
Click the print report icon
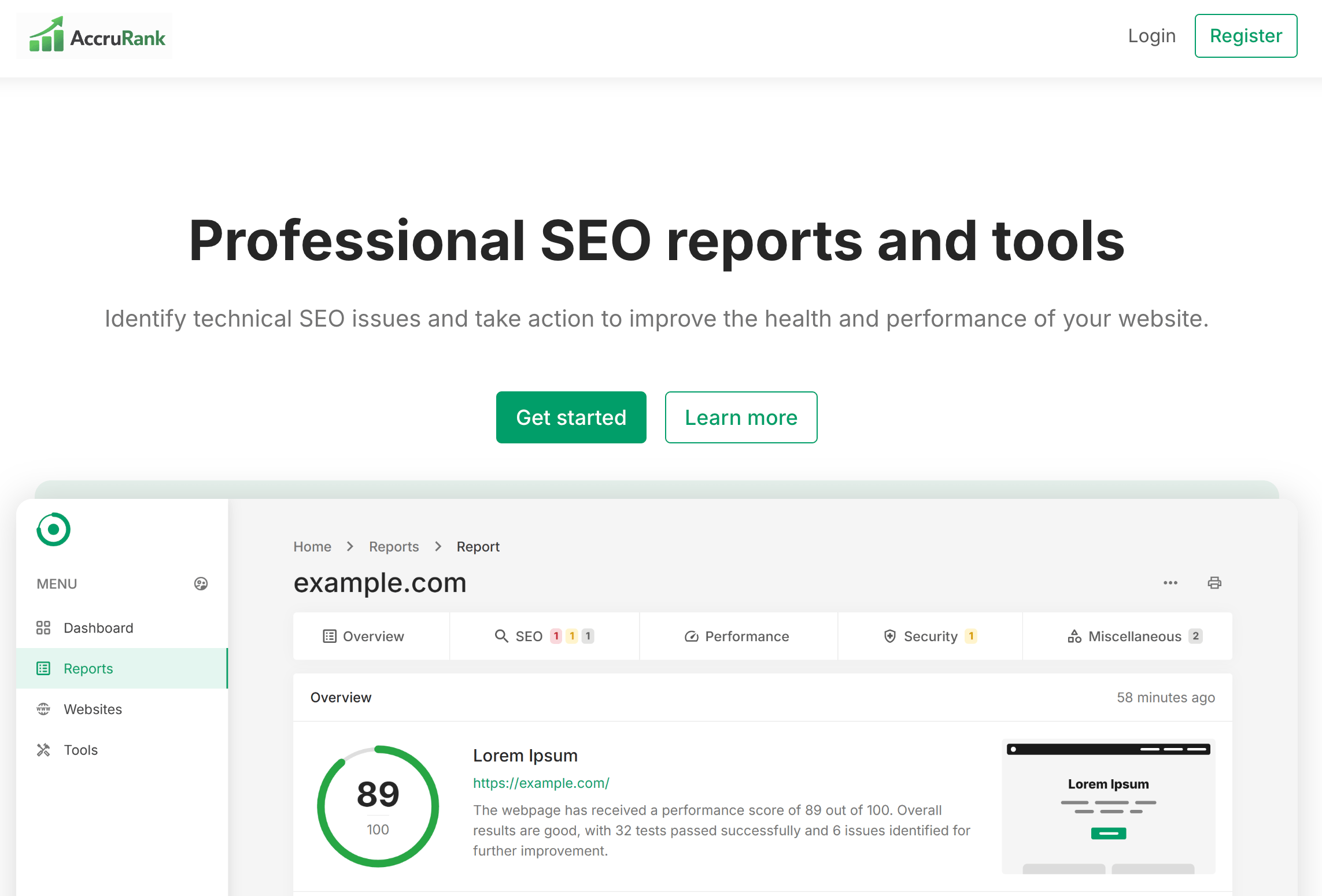click(x=1214, y=583)
